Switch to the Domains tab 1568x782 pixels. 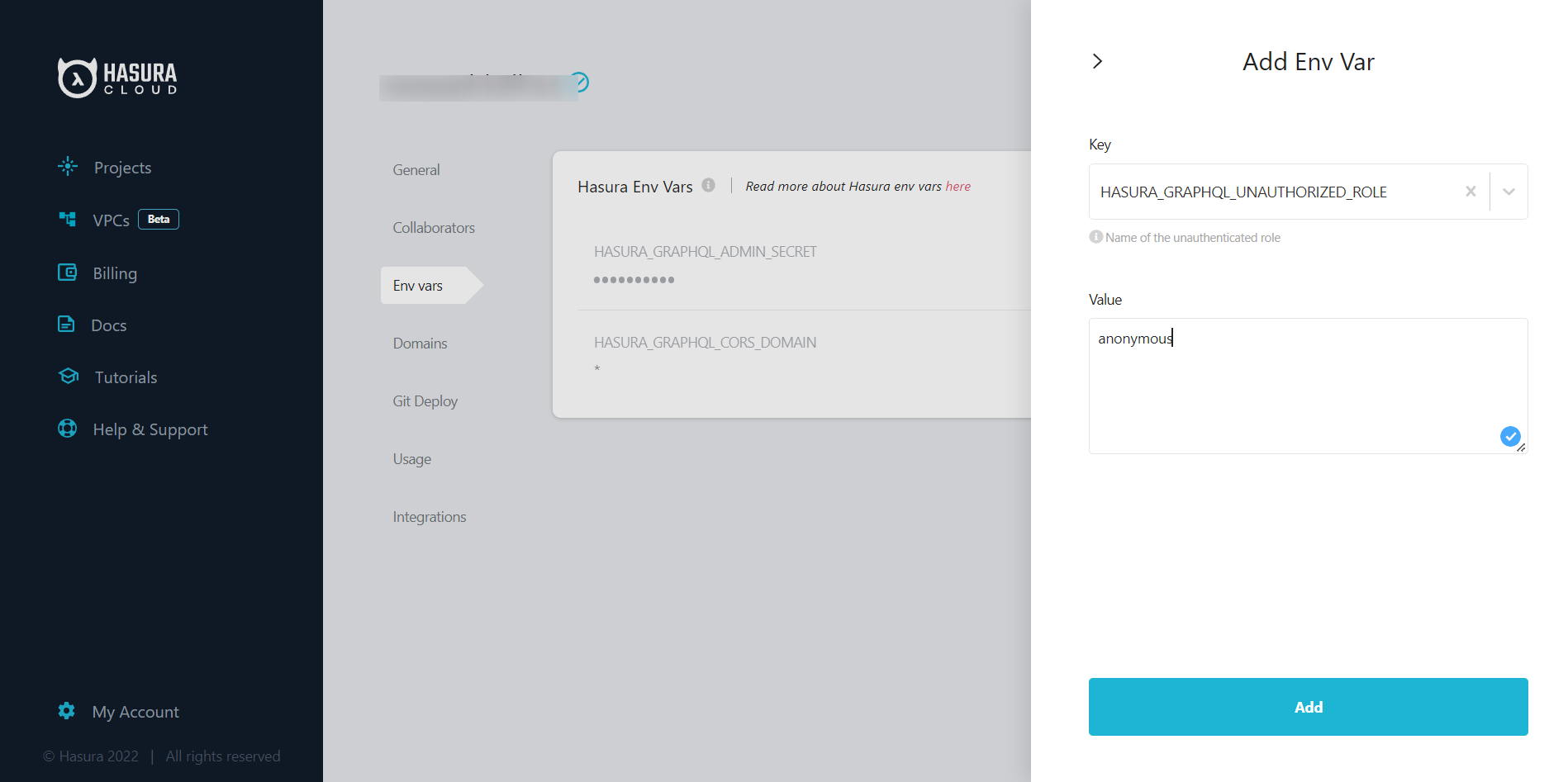click(420, 344)
